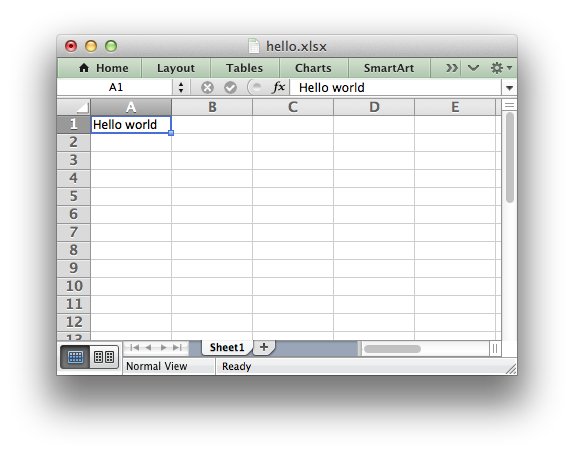The width and height of the screenshot is (574, 454).
Task: Select row 11 header
Action: (74, 304)
